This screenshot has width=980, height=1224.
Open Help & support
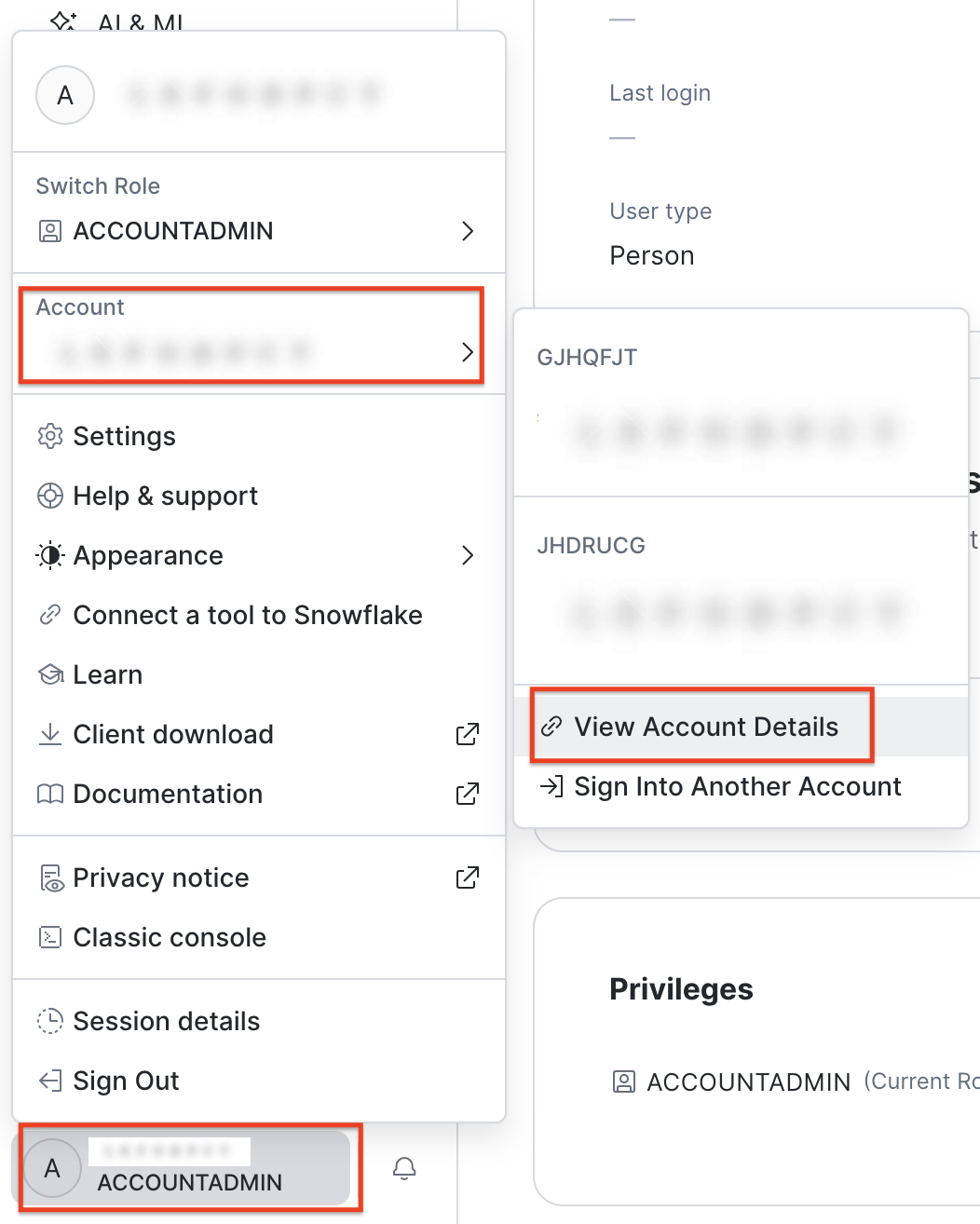coord(259,496)
